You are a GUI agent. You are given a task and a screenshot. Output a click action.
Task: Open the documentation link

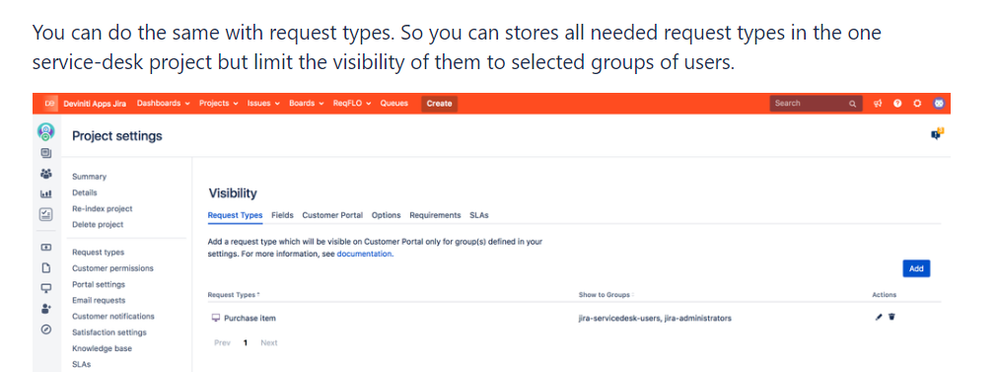(x=364, y=254)
